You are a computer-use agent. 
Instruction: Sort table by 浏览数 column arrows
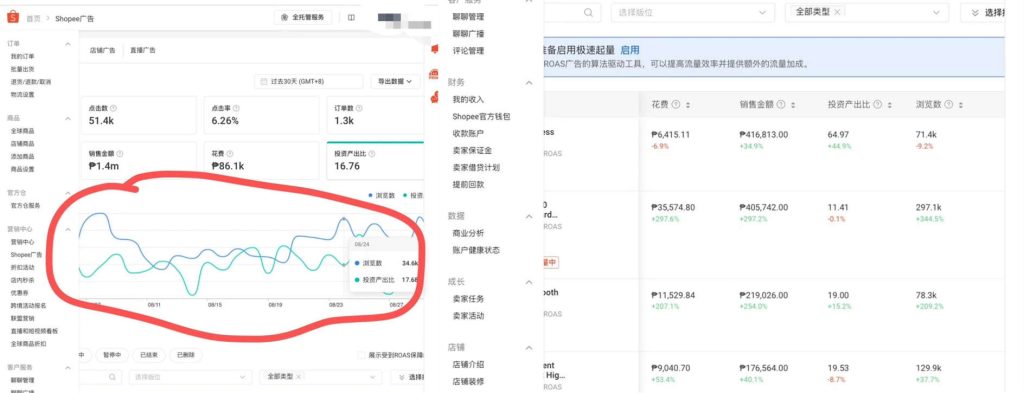[x=961, y=104]
